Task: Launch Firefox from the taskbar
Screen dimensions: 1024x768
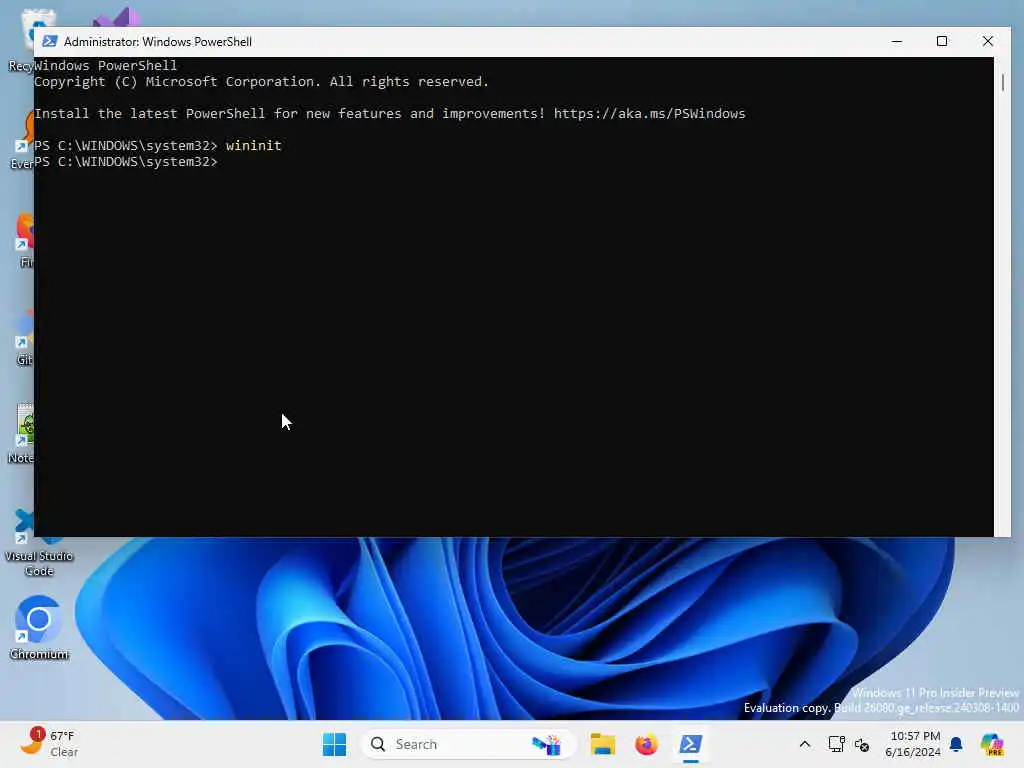Action: 646,744
